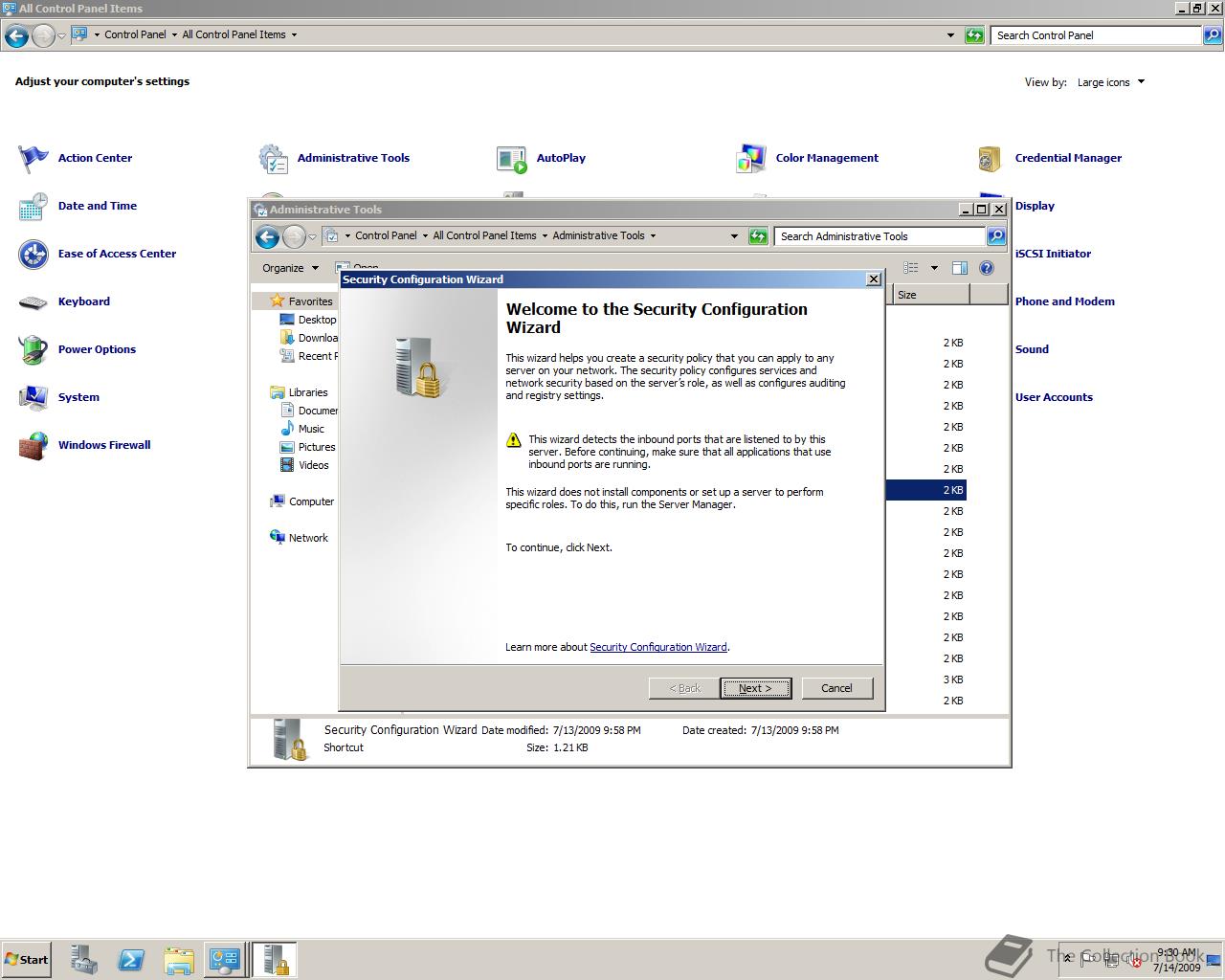Switch to Control Panel taskbar button
This screenshot has height=980, width=1225.
[225, 960]
